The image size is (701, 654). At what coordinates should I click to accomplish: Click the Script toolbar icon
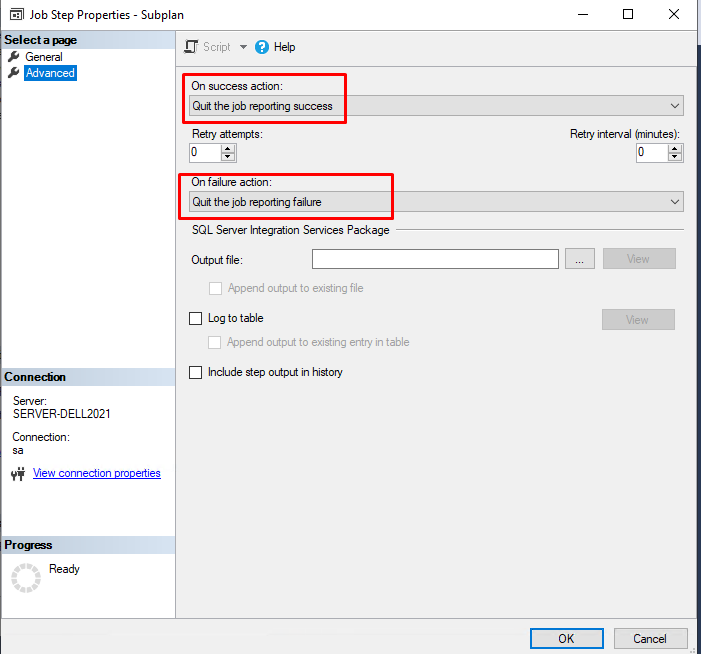coord(192,47)
